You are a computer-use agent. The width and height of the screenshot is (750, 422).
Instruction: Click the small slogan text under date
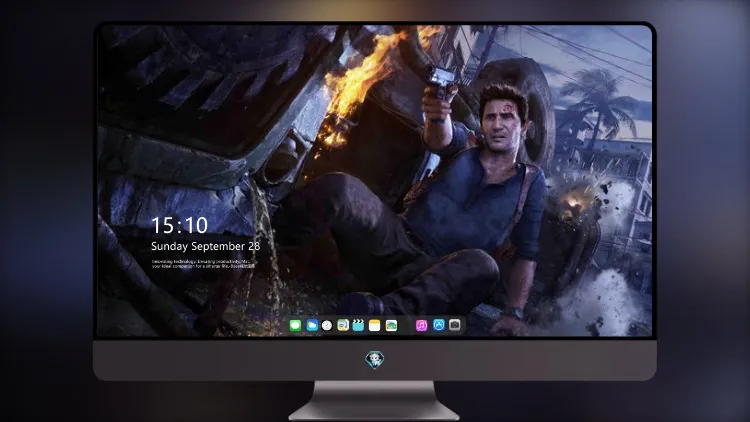[x=203, y=264]
